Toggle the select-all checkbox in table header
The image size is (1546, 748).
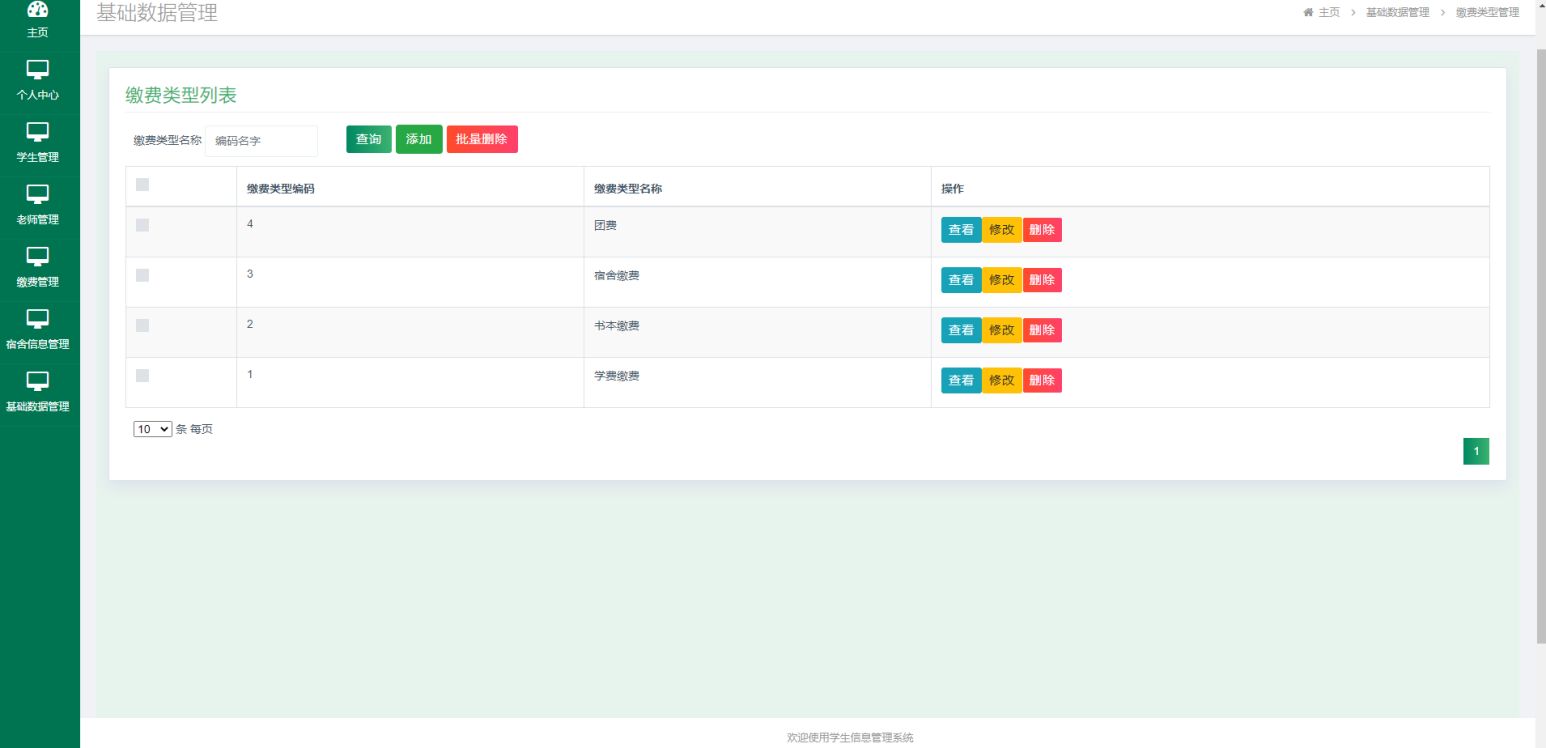142,184
